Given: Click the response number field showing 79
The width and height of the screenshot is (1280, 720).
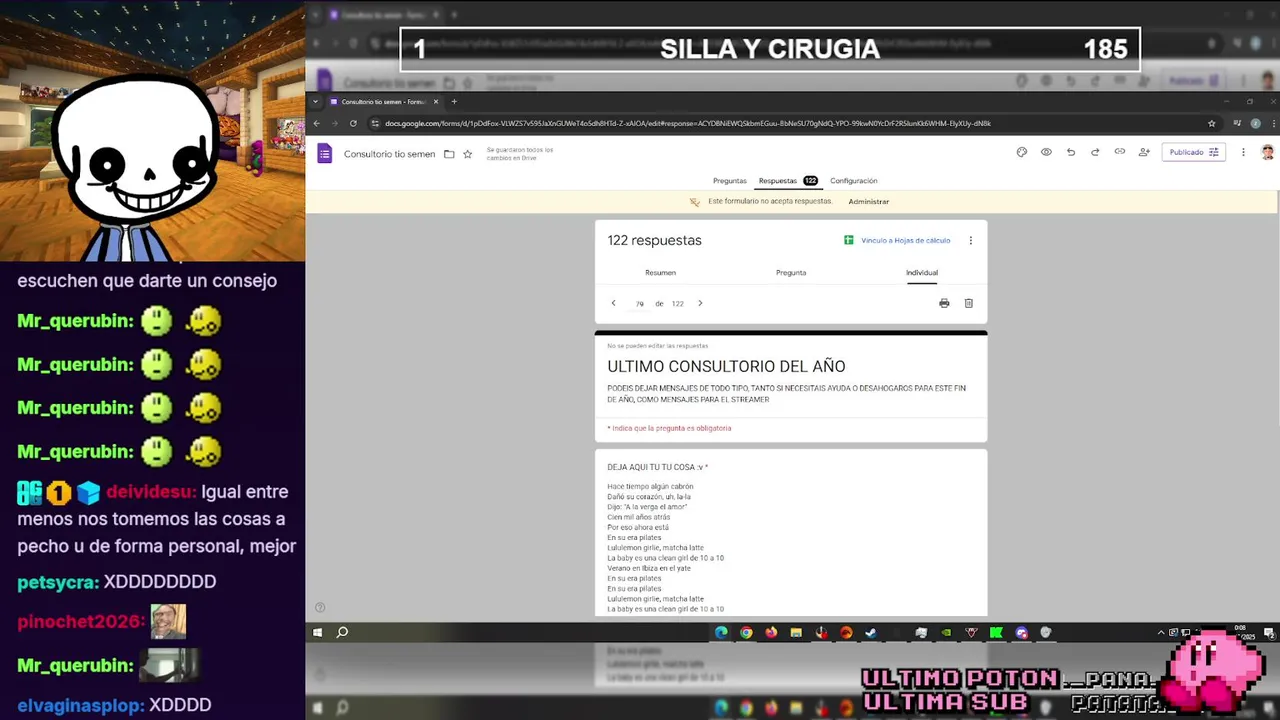Looking at the screenshot, I should click(640, 303).
